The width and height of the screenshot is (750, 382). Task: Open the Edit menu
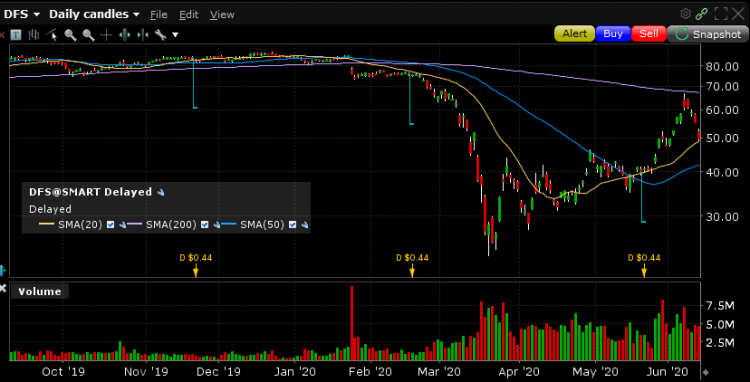point(188,15)
